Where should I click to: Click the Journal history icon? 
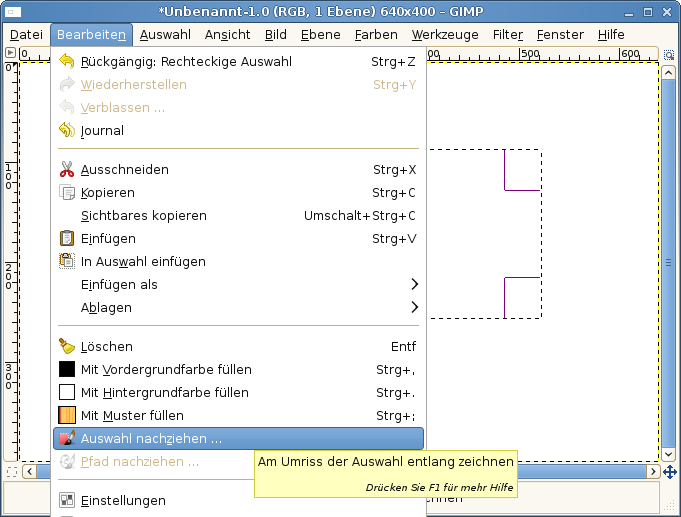(x=67, y=131)
